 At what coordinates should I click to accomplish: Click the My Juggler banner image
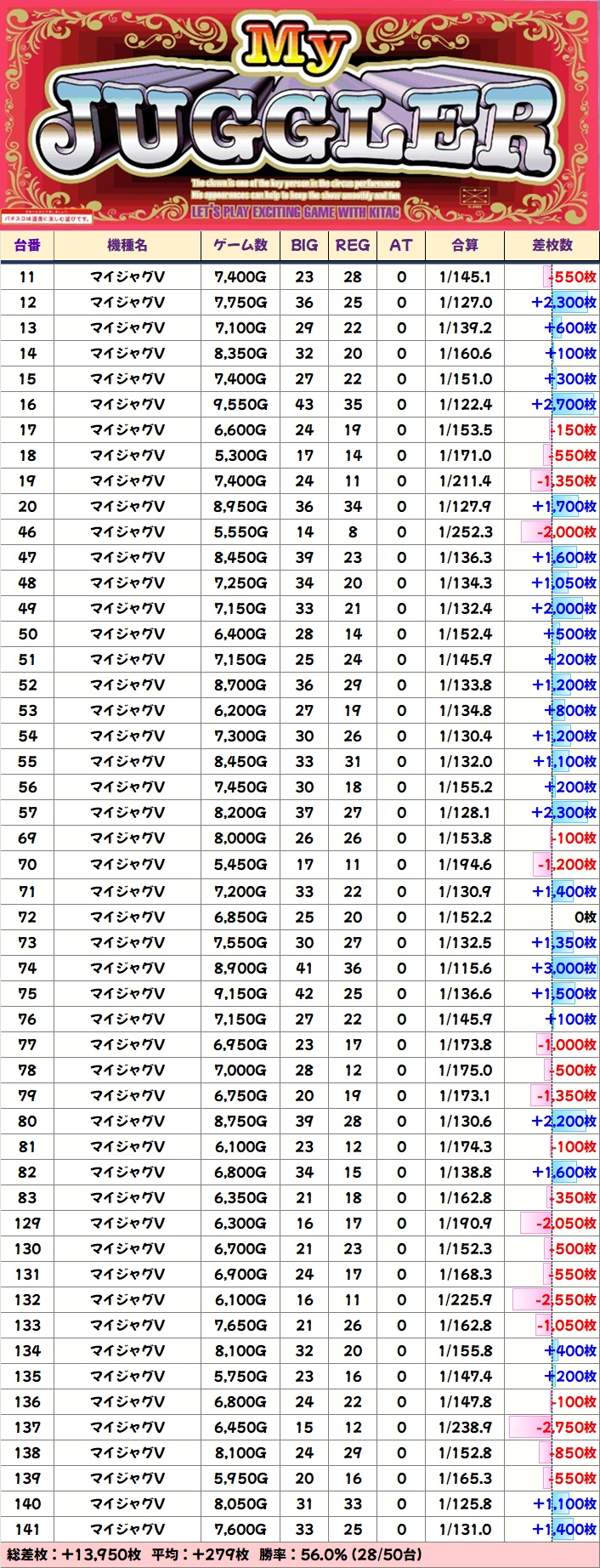point(300,115)
